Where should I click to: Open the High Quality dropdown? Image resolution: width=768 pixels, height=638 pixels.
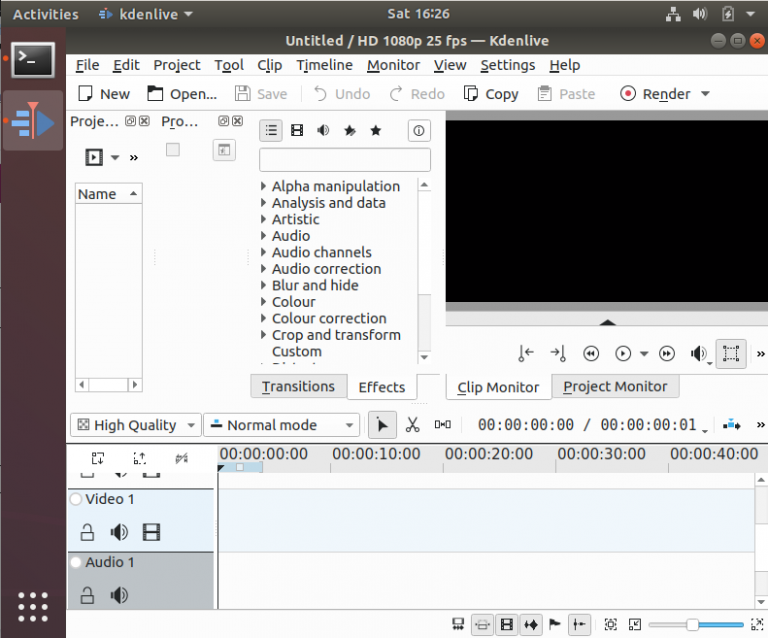click(x=134, y=425)
